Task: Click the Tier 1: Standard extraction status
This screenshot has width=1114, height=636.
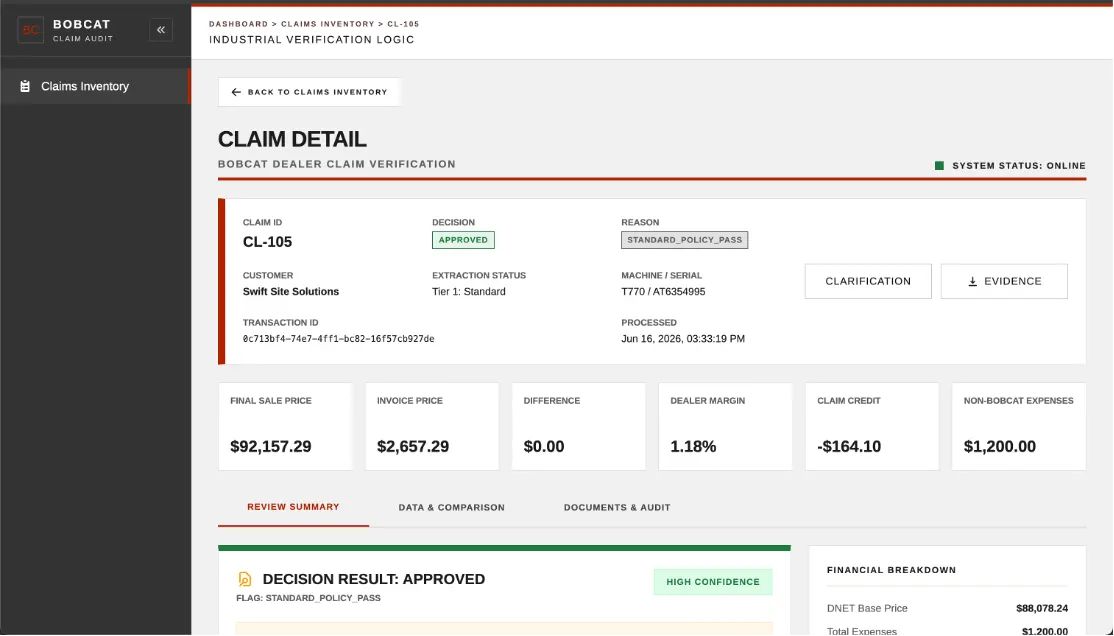Action: click(x=468, y=291)
